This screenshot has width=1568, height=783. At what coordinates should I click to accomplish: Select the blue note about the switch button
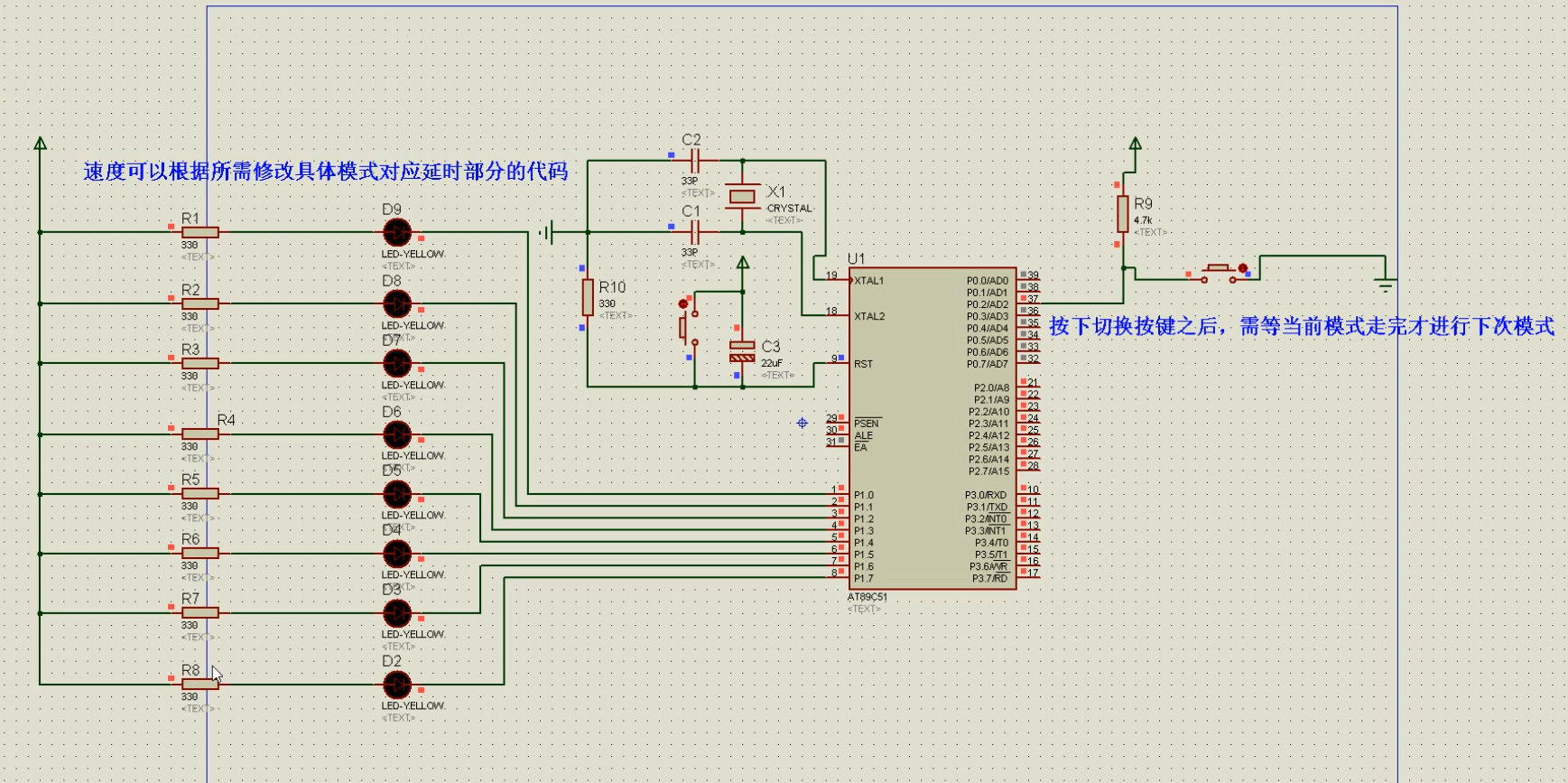tap(1302, 326)
